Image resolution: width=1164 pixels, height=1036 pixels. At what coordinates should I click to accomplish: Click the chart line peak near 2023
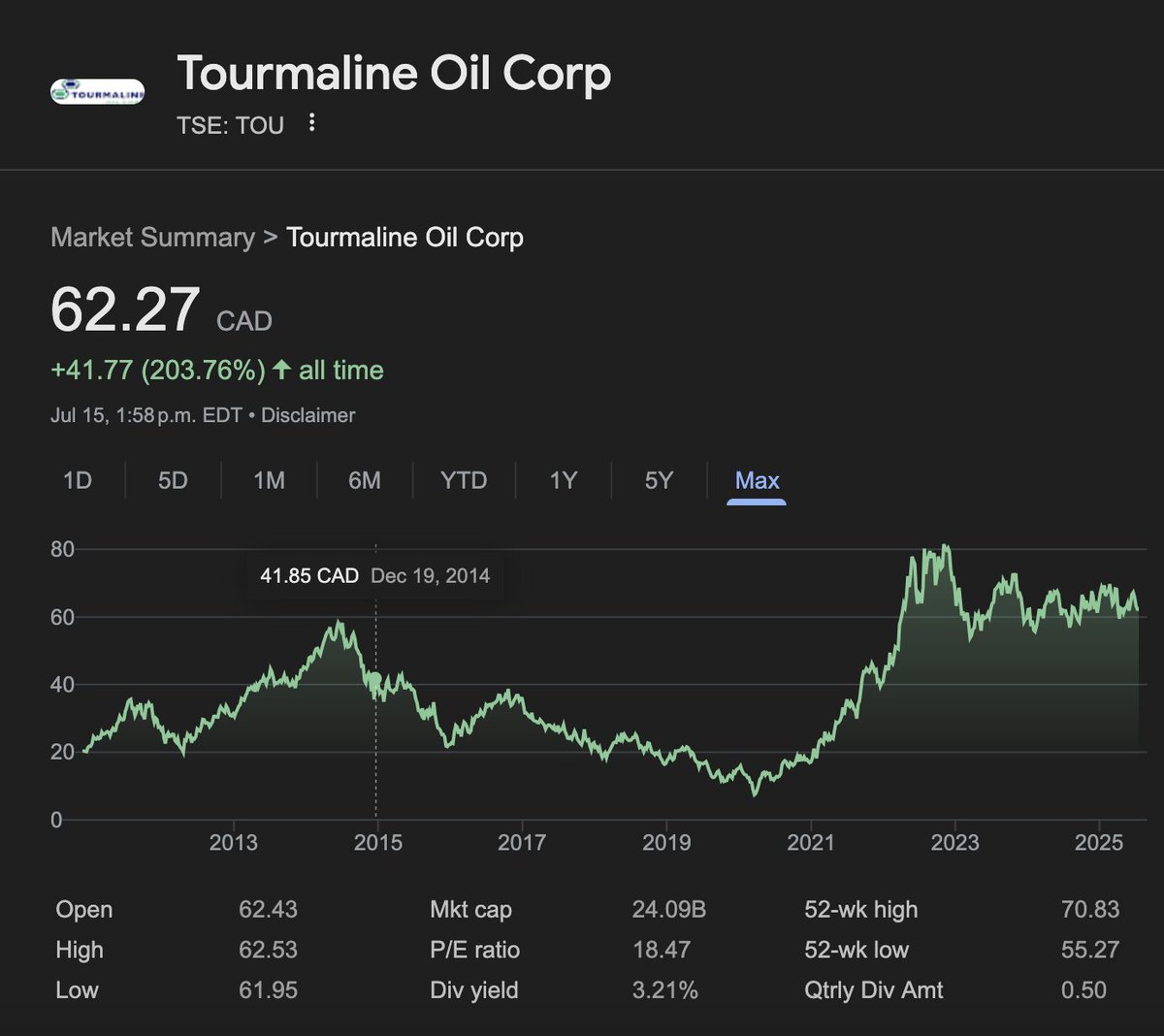946,547
